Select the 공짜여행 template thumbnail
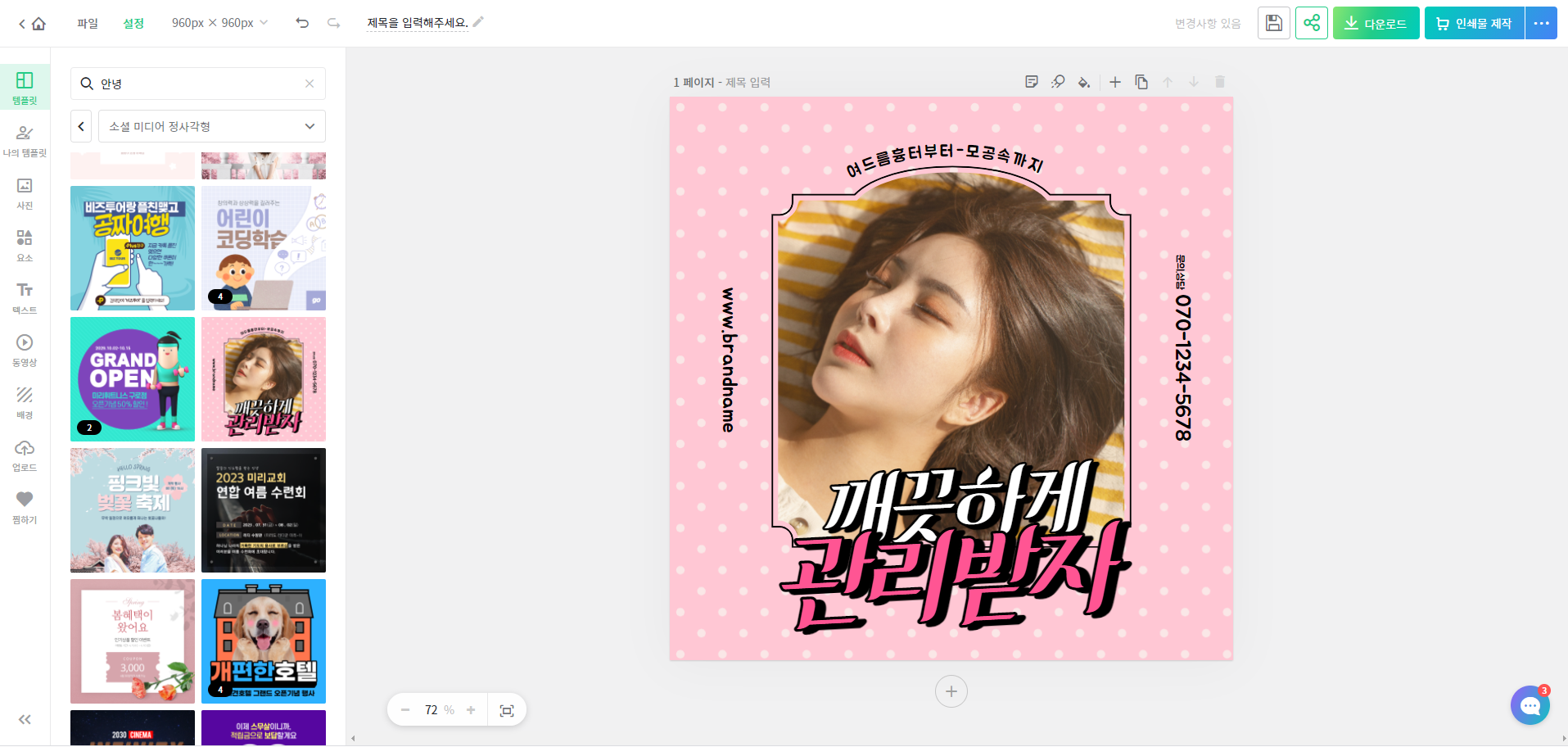 point(133,248)
